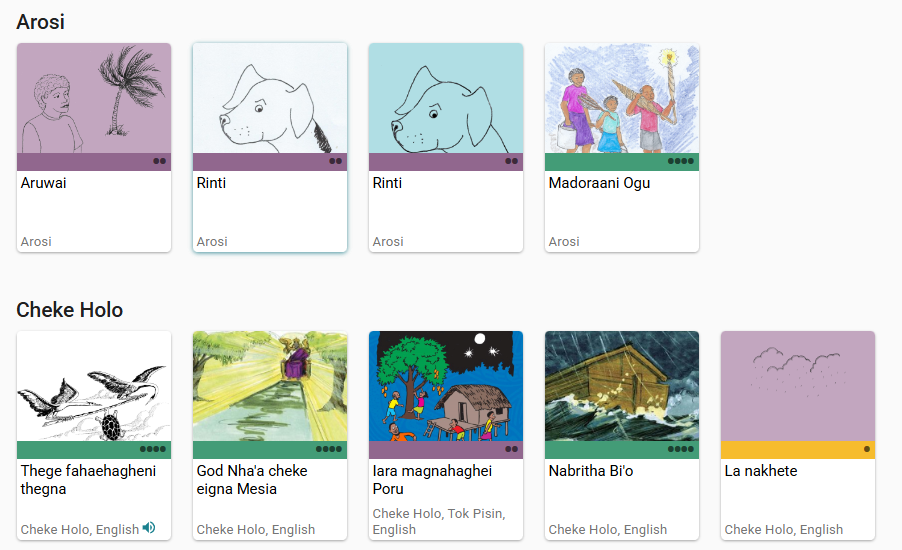The height and width of the screenshot is (550, 902).
Task: Open the Madoraani Ogu cover image
Action: coord(622,98)
